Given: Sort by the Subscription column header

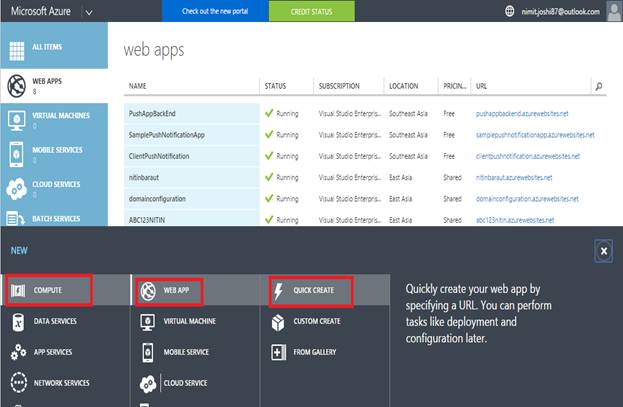Looking at the screenshot, I should (339, 86).
